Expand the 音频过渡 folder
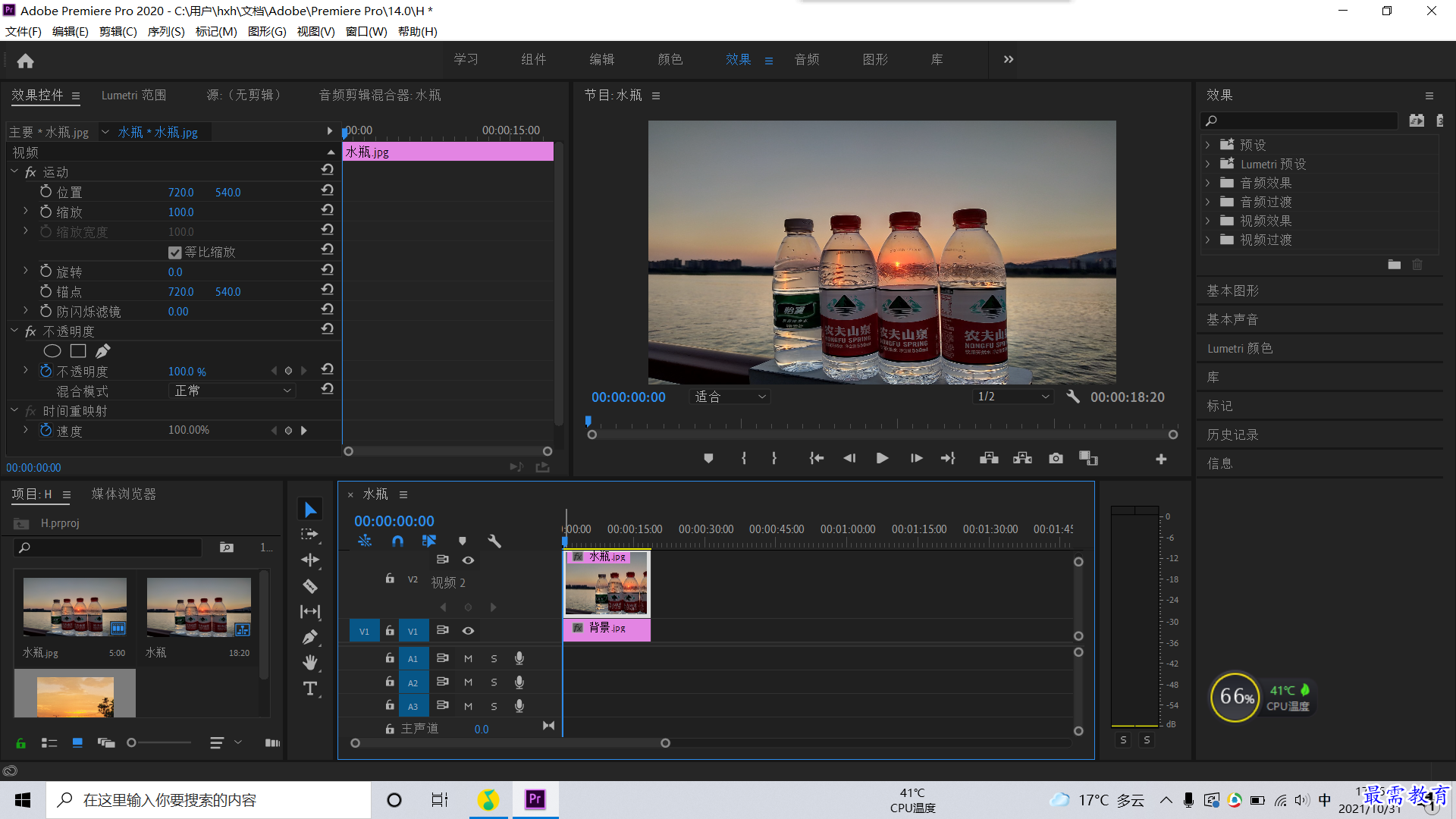 pyautogui.click(x=1207, y=202)
